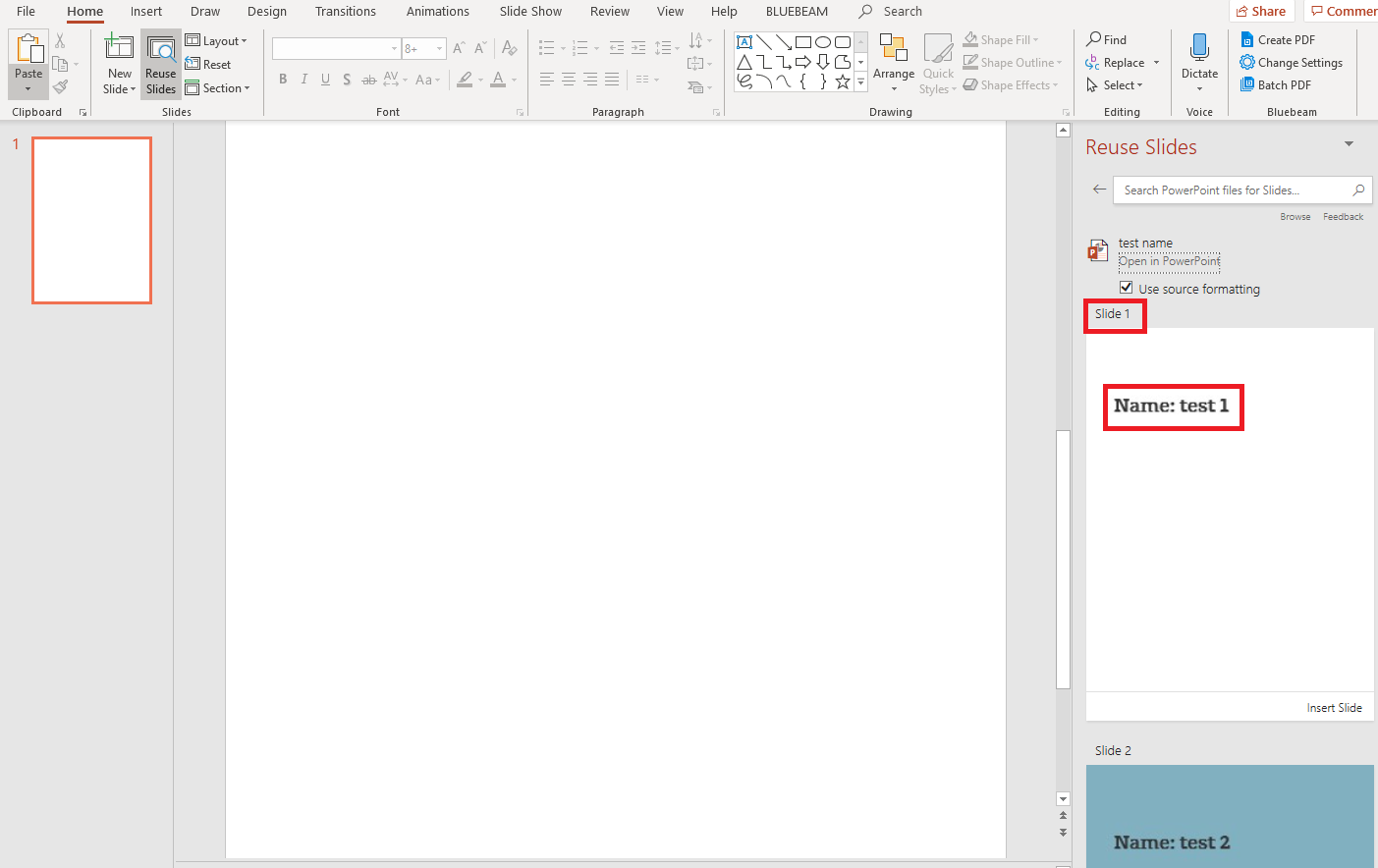Viewport: 1378px width, 868px height.
Task: Click the Create PDF Bluebeam button
Action: click(1278, 39)
